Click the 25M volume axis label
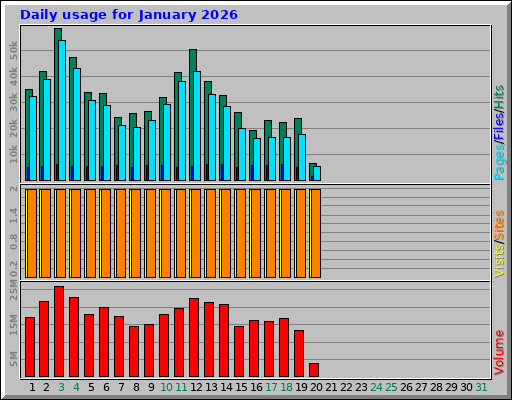512x400 pixels. (13, 290)
